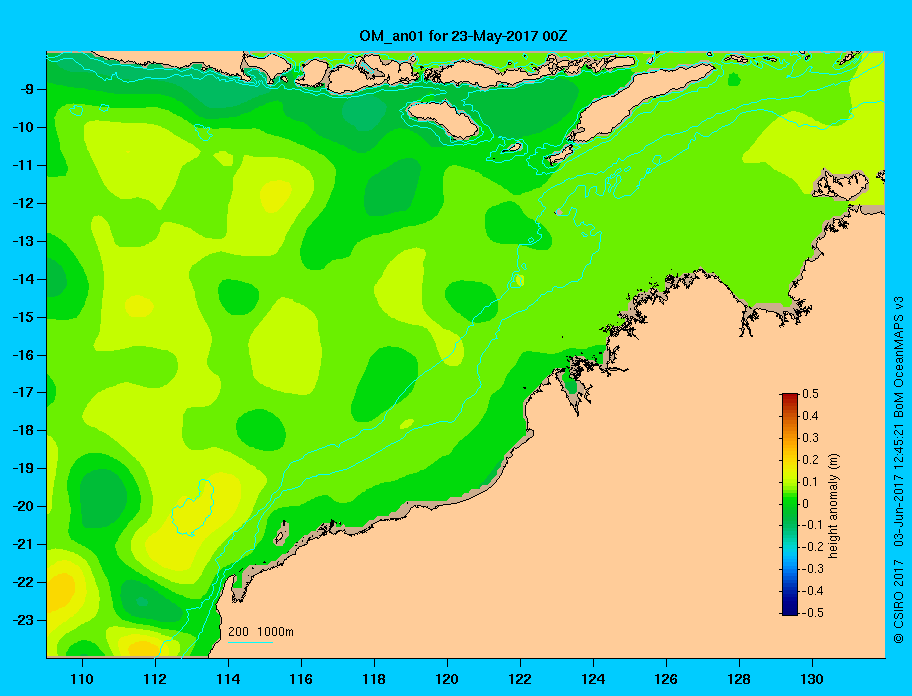Click latitude axis label -18
Viewport: 912px width, 696px height.
(x=22, y=430)
